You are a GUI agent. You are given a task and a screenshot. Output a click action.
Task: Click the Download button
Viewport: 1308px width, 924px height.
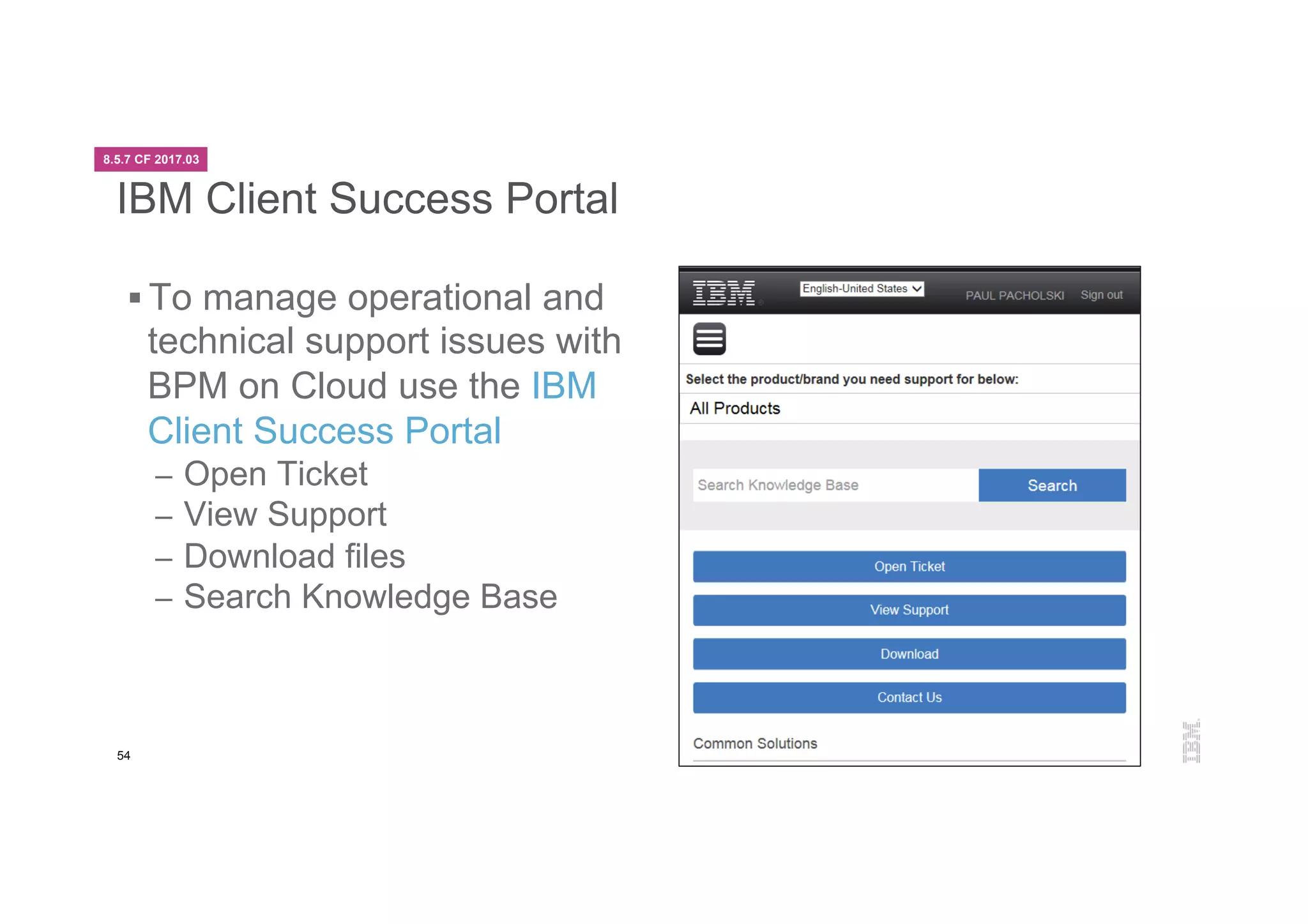909,654
